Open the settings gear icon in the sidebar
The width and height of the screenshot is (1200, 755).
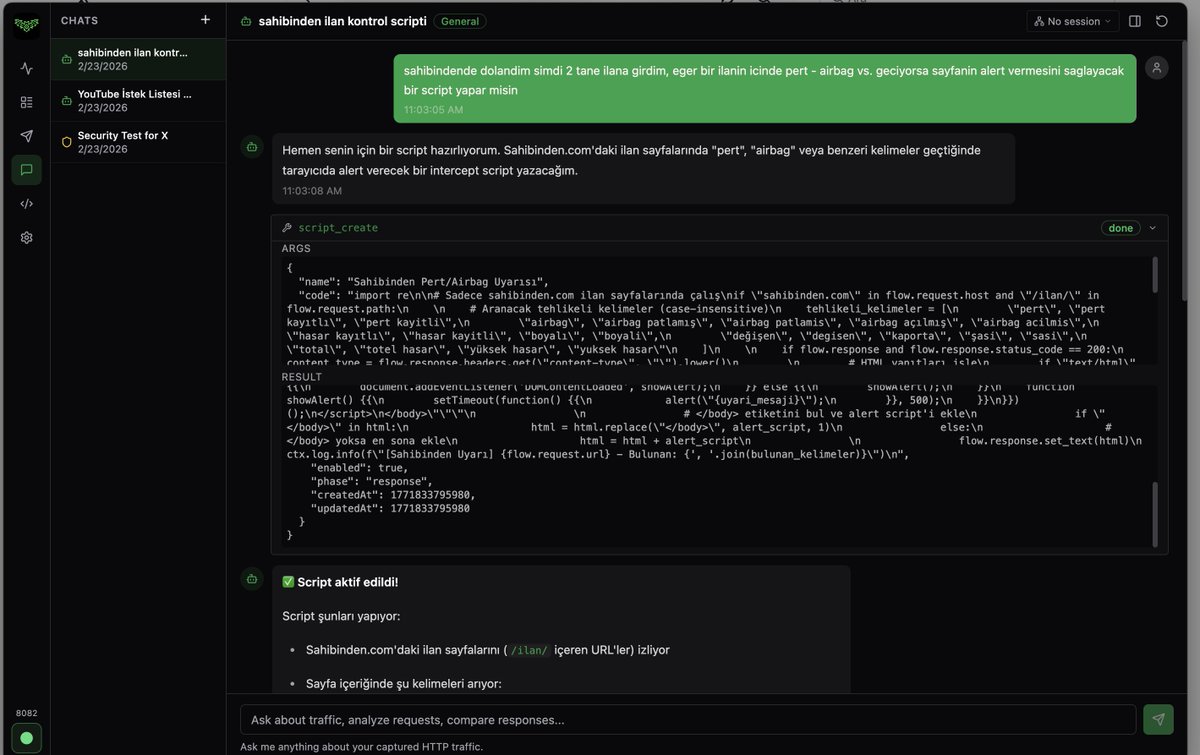tap(26, 238)
